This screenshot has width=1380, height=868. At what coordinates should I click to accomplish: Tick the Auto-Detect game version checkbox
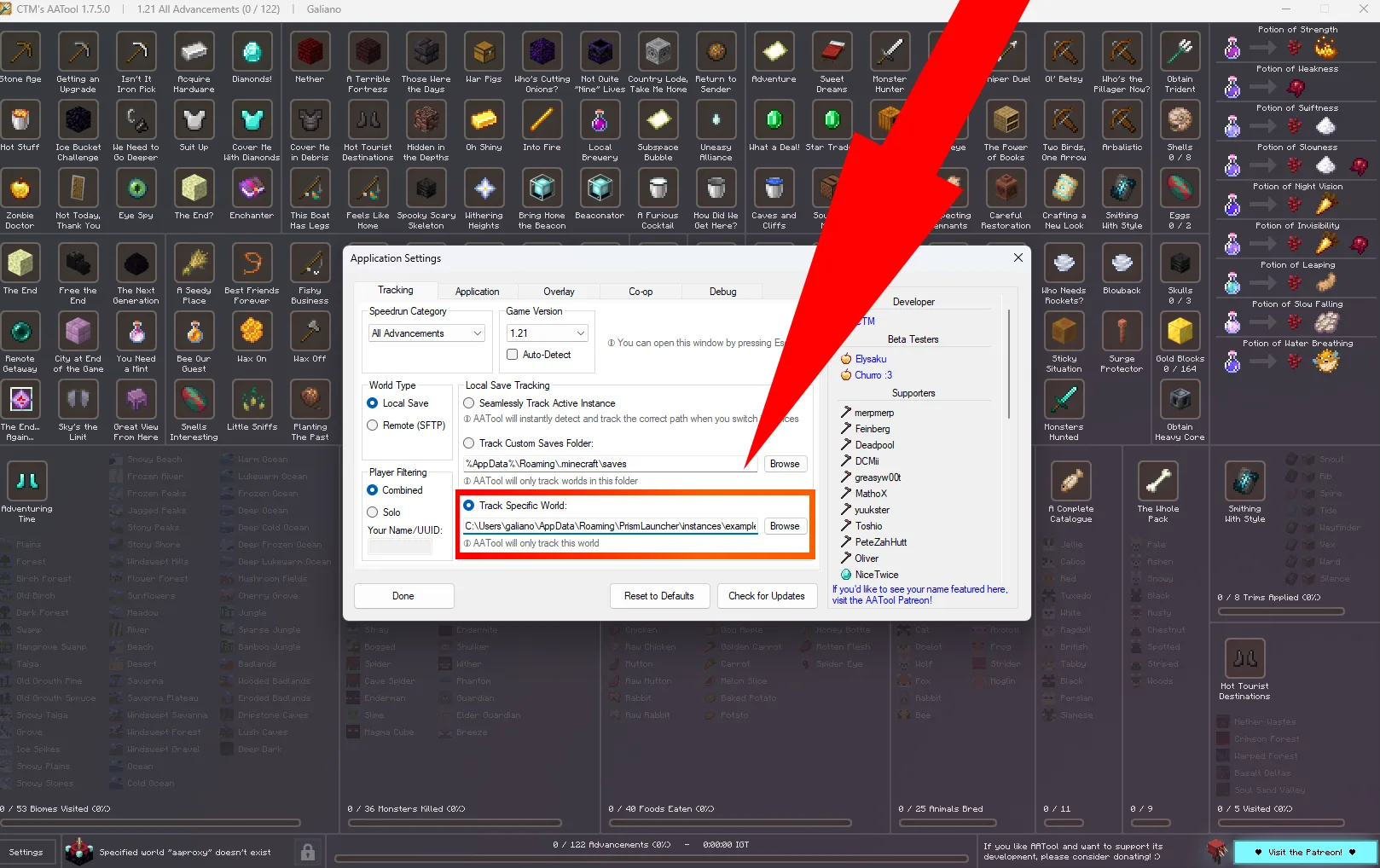(513, 355)
